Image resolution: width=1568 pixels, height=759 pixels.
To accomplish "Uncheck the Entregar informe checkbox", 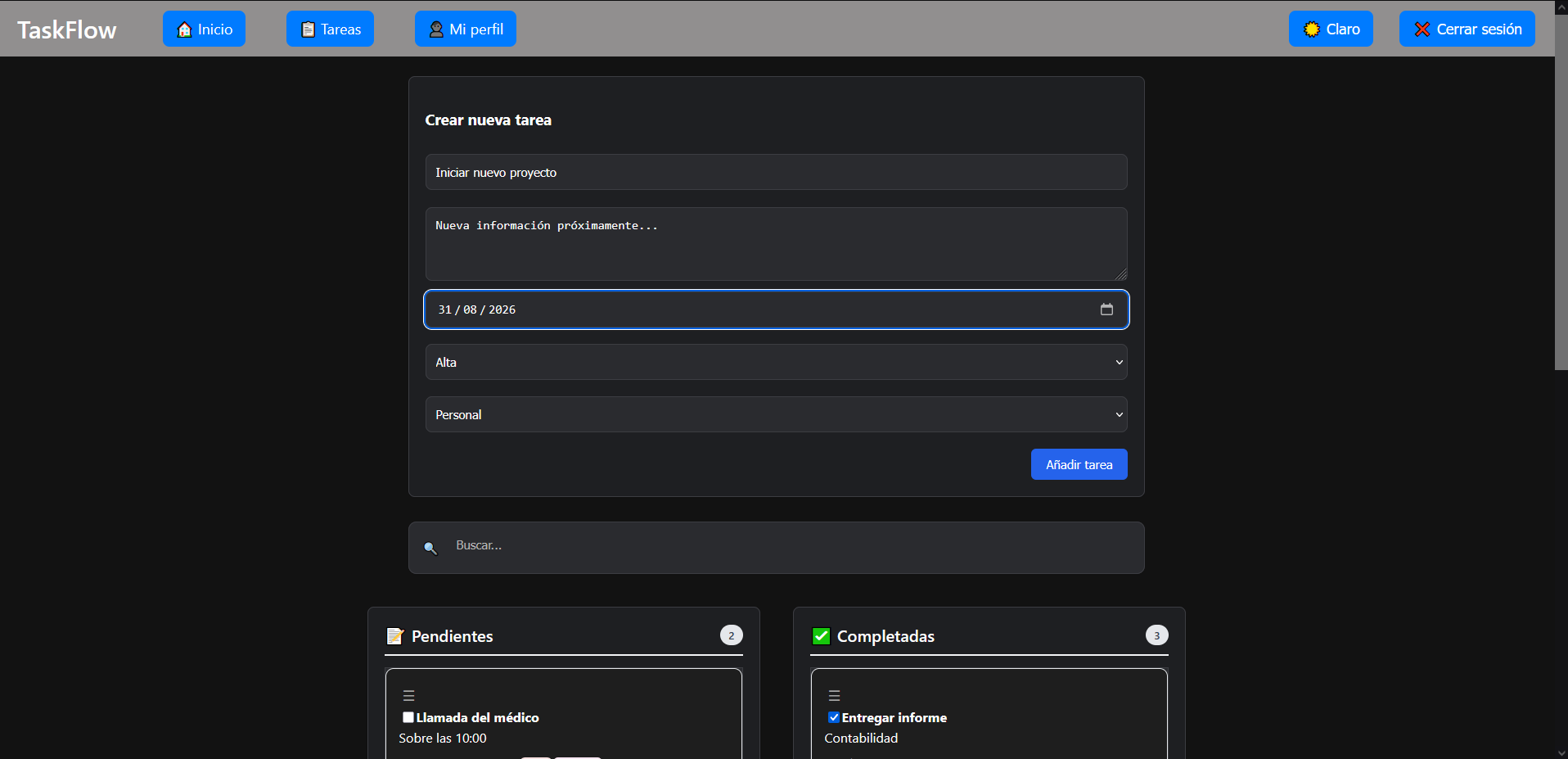I will pyautogui.click(x=833, y=717).
